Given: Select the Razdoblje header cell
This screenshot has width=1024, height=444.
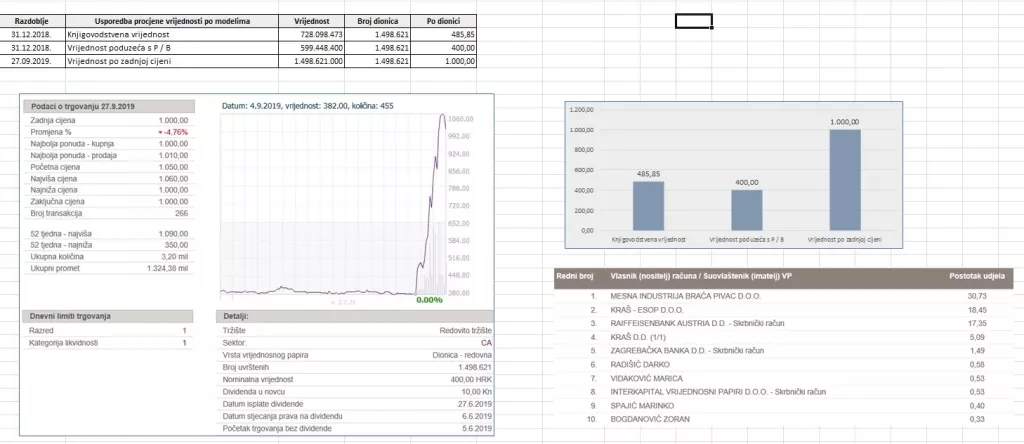Looking at the screenshot, I should (x=32, y=20).
